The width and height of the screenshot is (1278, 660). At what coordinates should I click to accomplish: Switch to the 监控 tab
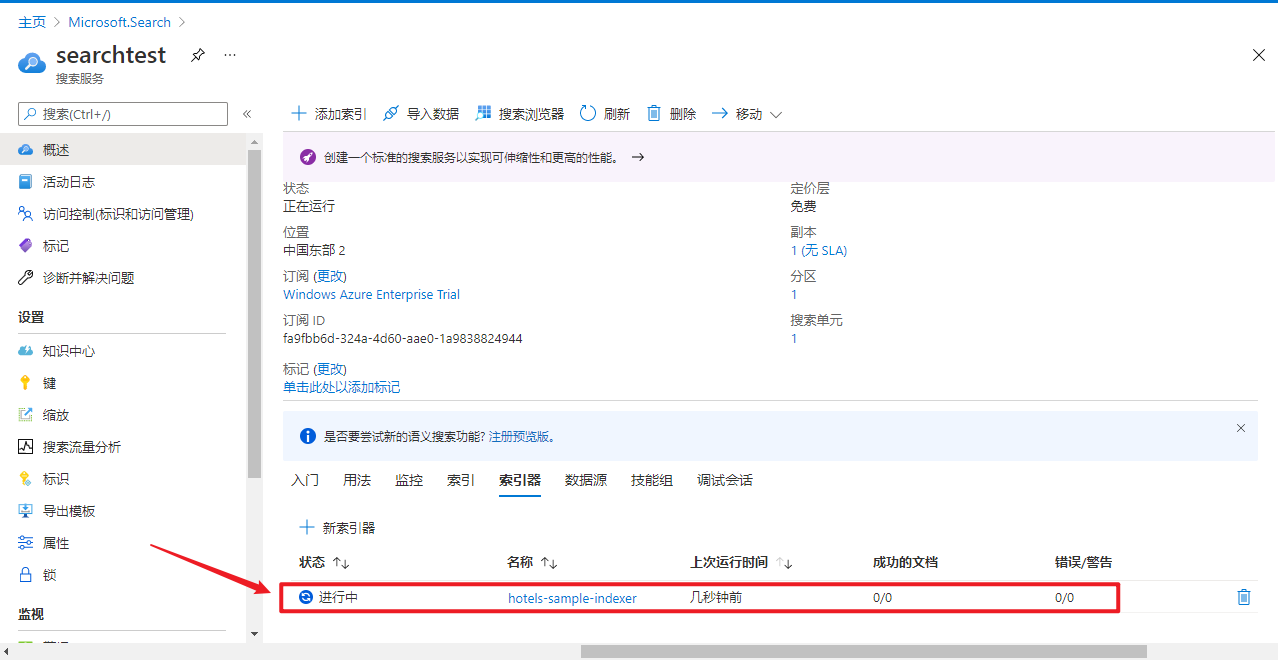[409, 480]
